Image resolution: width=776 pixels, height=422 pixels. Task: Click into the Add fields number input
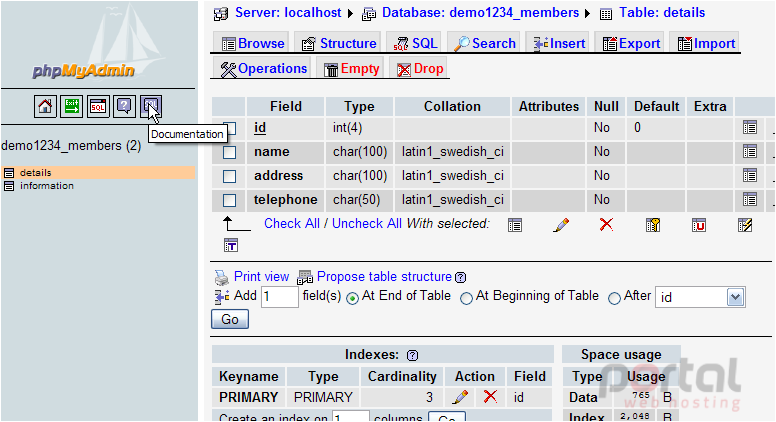point(280,297)
